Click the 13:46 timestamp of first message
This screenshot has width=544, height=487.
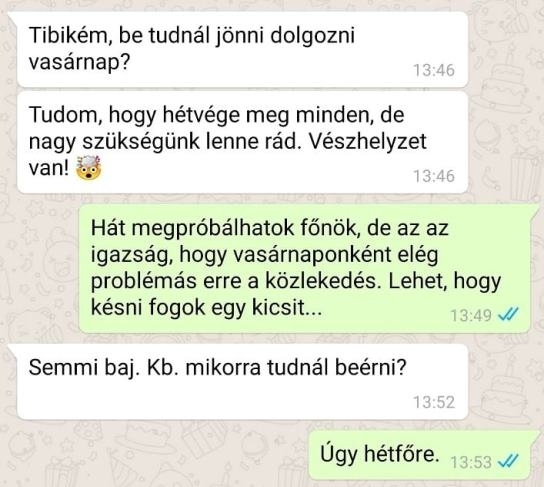434,70
